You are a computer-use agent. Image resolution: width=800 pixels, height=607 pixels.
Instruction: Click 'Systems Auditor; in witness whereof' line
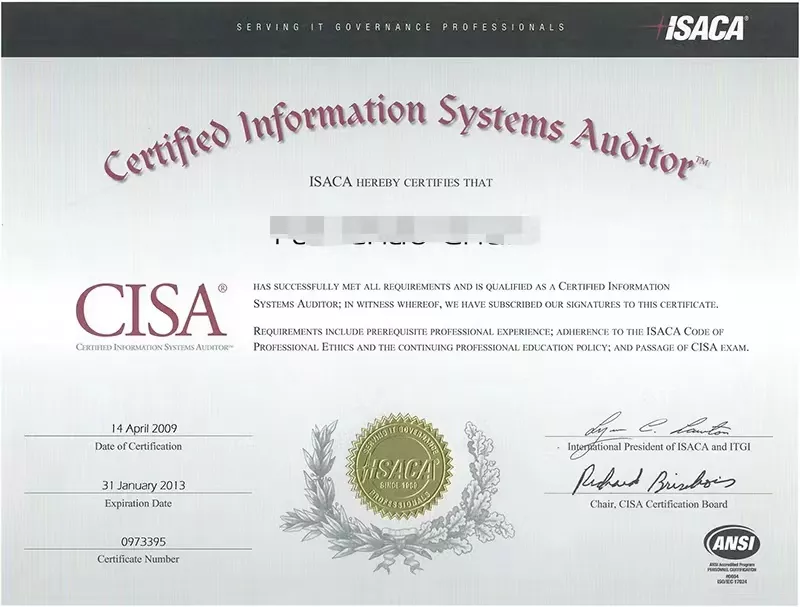[x=486, y=305]
